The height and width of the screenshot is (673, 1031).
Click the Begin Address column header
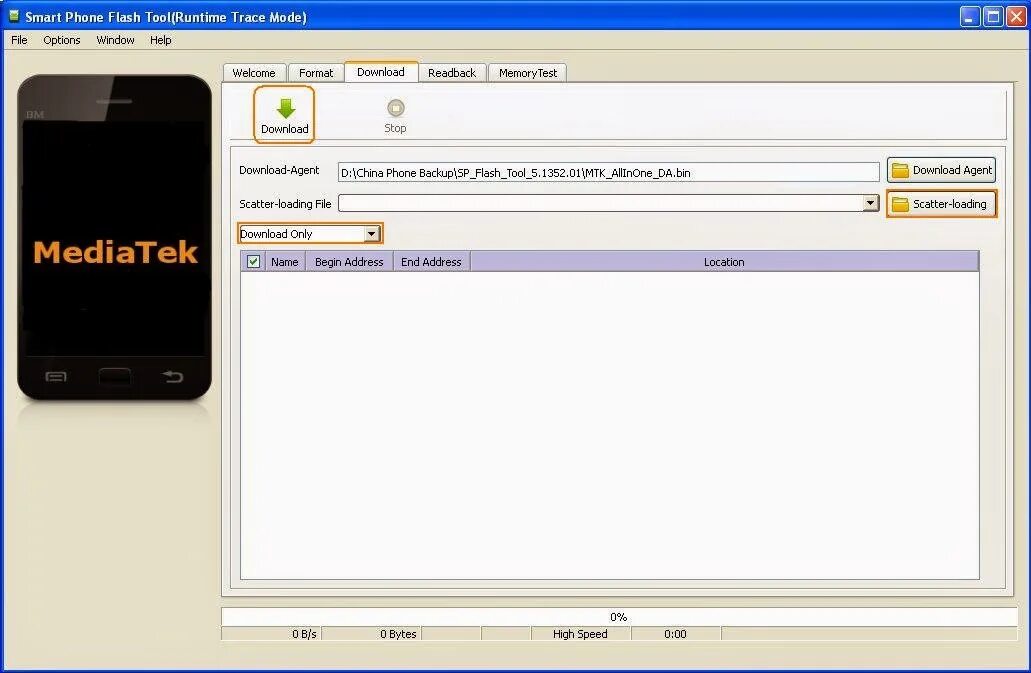click(x=349, y=262)
